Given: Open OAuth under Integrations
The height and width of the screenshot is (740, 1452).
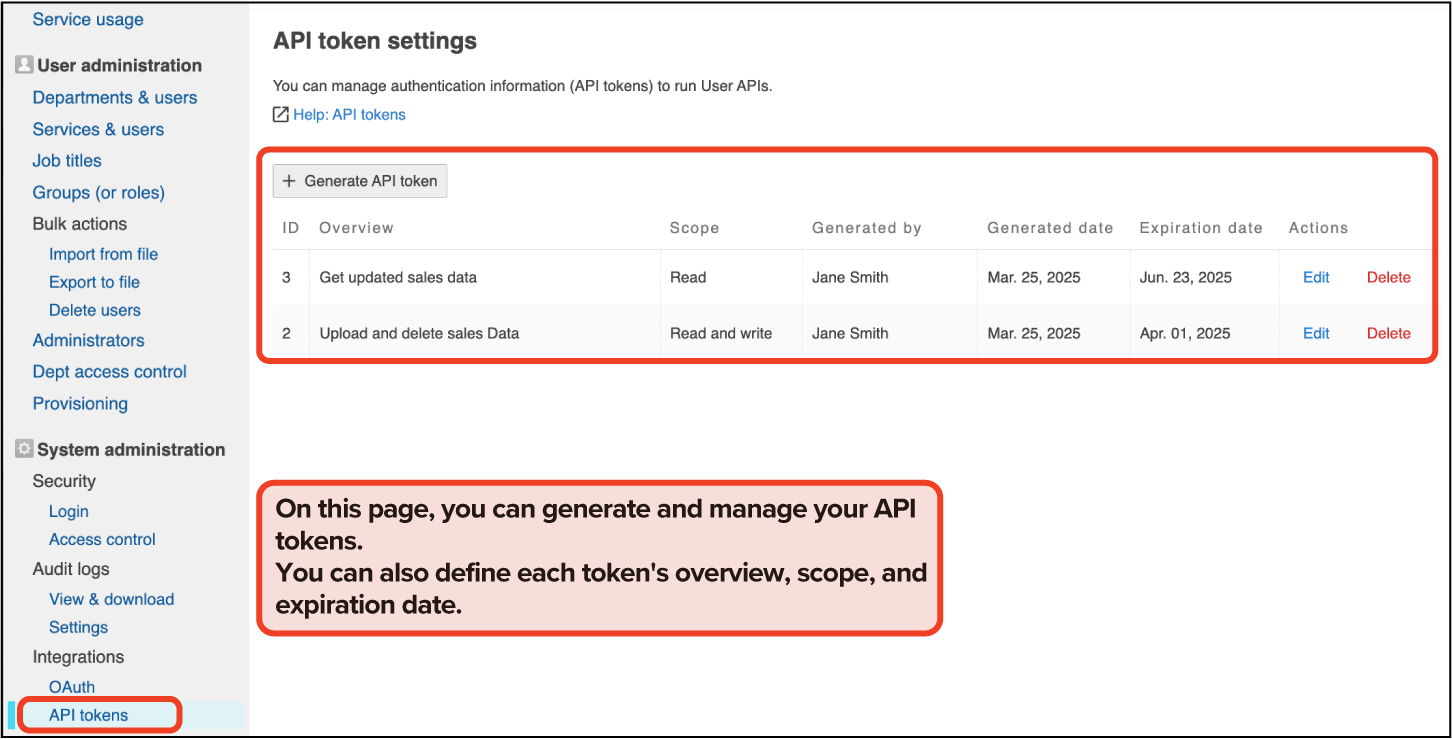Looking at the screenshot, I should 72,687.
